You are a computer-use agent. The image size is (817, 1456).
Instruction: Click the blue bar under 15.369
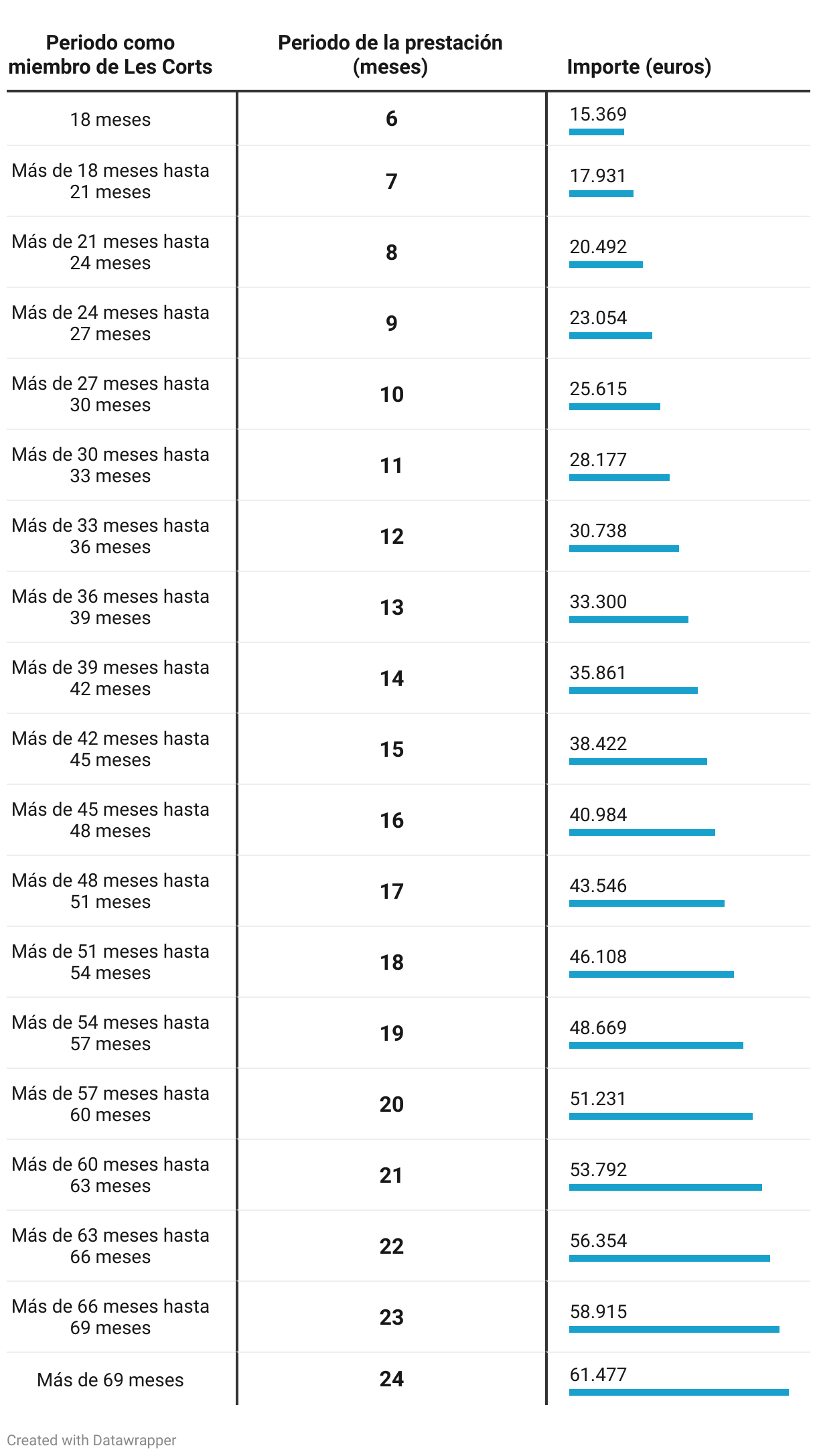(597, 132)
